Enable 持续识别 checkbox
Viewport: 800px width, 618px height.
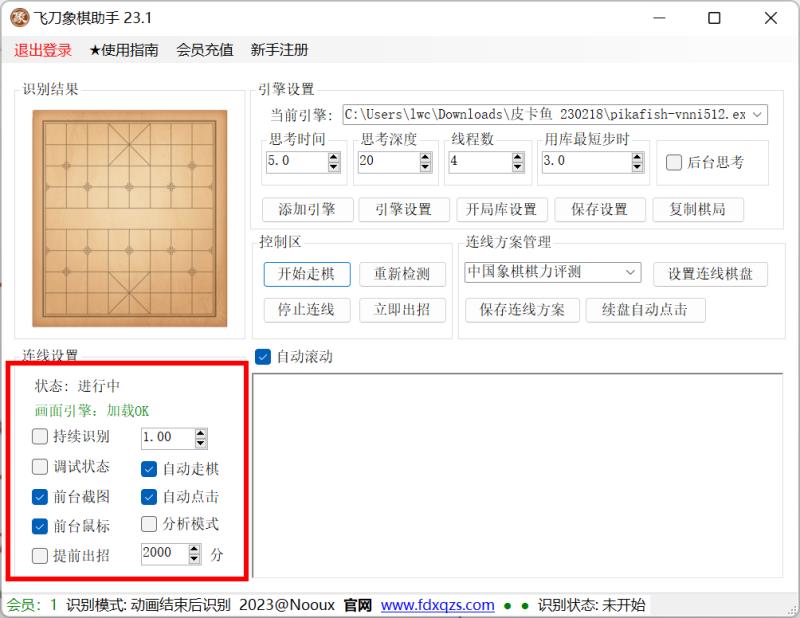pos(40,437)
